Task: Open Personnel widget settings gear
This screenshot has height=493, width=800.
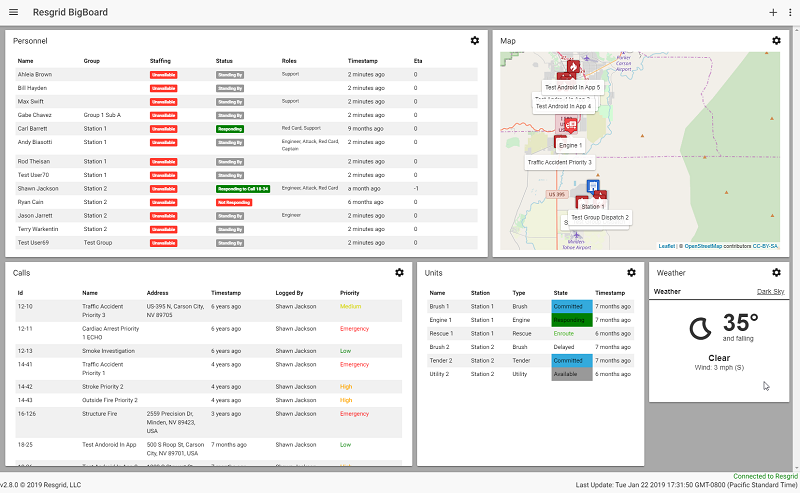Action: 475,40
